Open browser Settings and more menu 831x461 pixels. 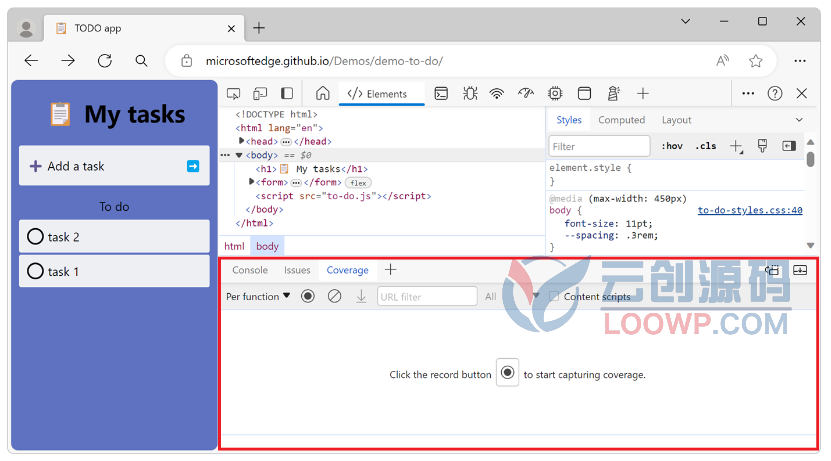point(800,61)
